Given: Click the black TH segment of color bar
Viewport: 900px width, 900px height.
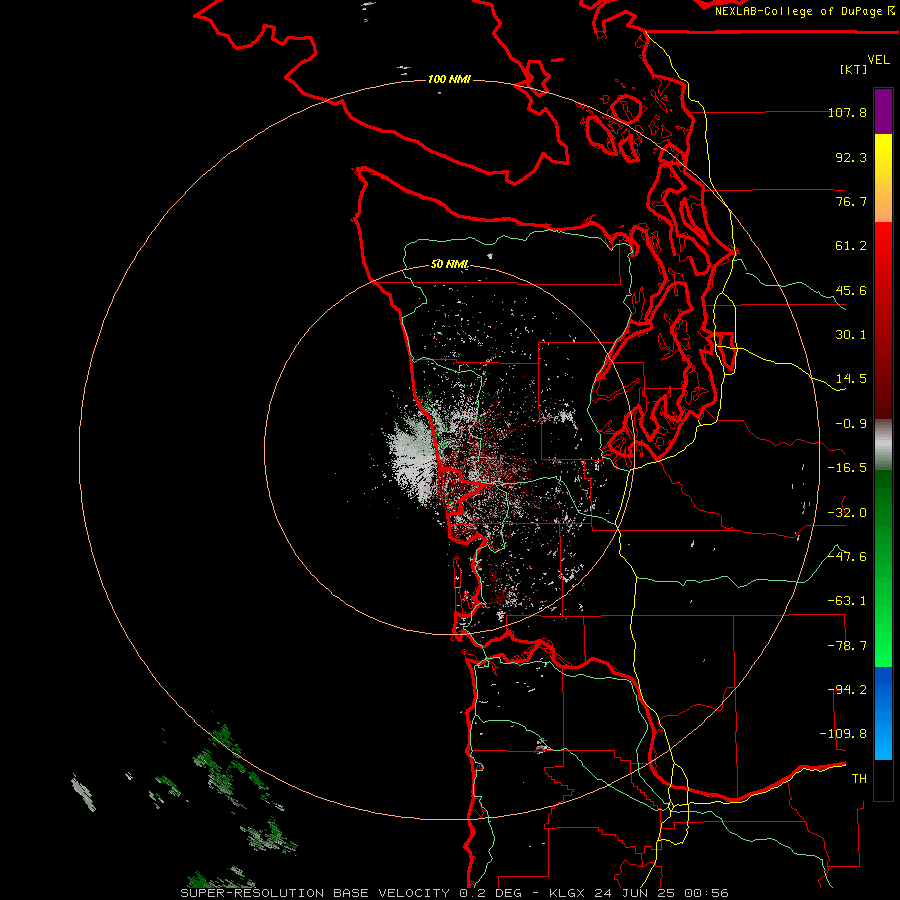Looking at the screenshot, I should (883, 780).
